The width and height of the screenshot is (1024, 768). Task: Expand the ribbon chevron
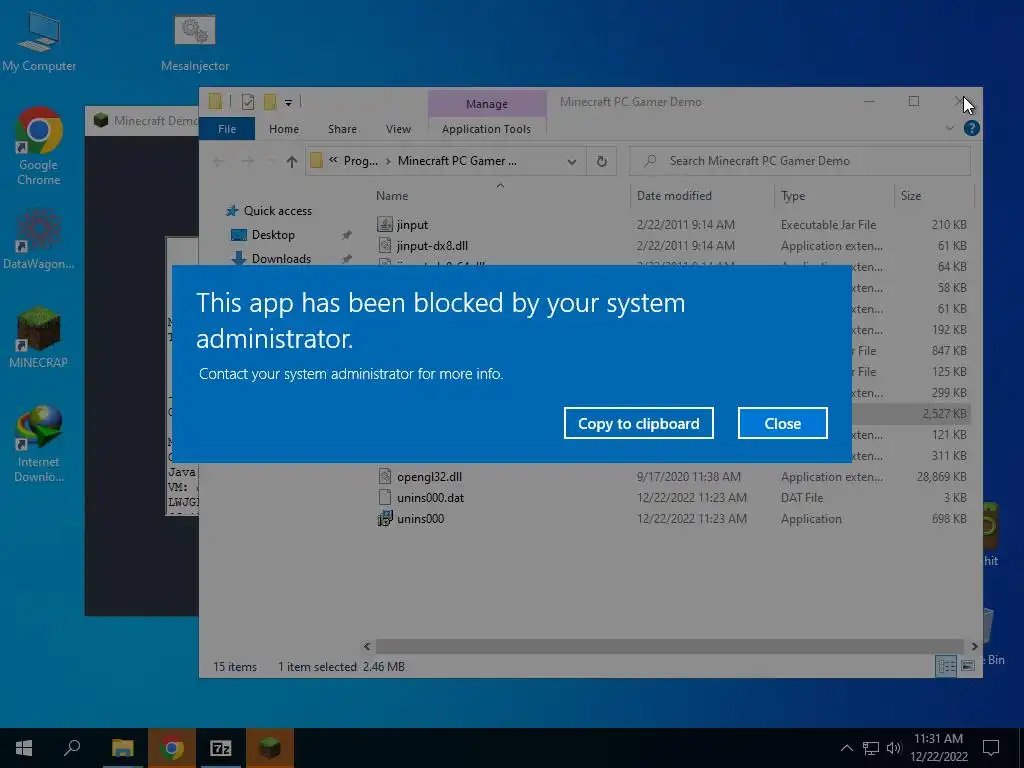tap(950, 128)
